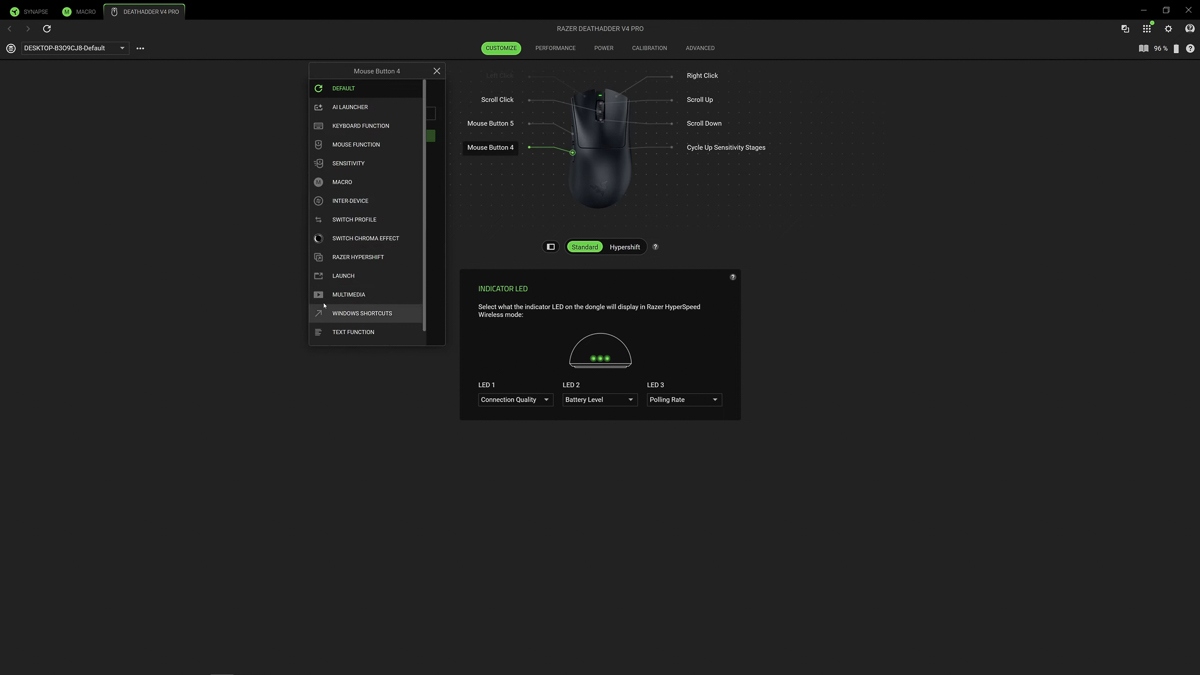This screenshot has width=1200, height=675.
Task: Open the LED 1 Connection Quality dropdown
Action: tap(515, 400)
